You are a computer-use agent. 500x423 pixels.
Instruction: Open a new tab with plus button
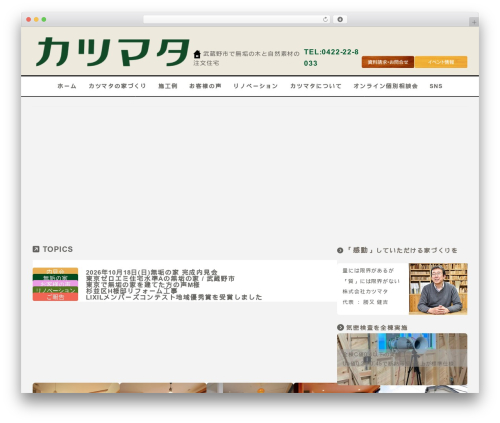[x=474, y=22]
